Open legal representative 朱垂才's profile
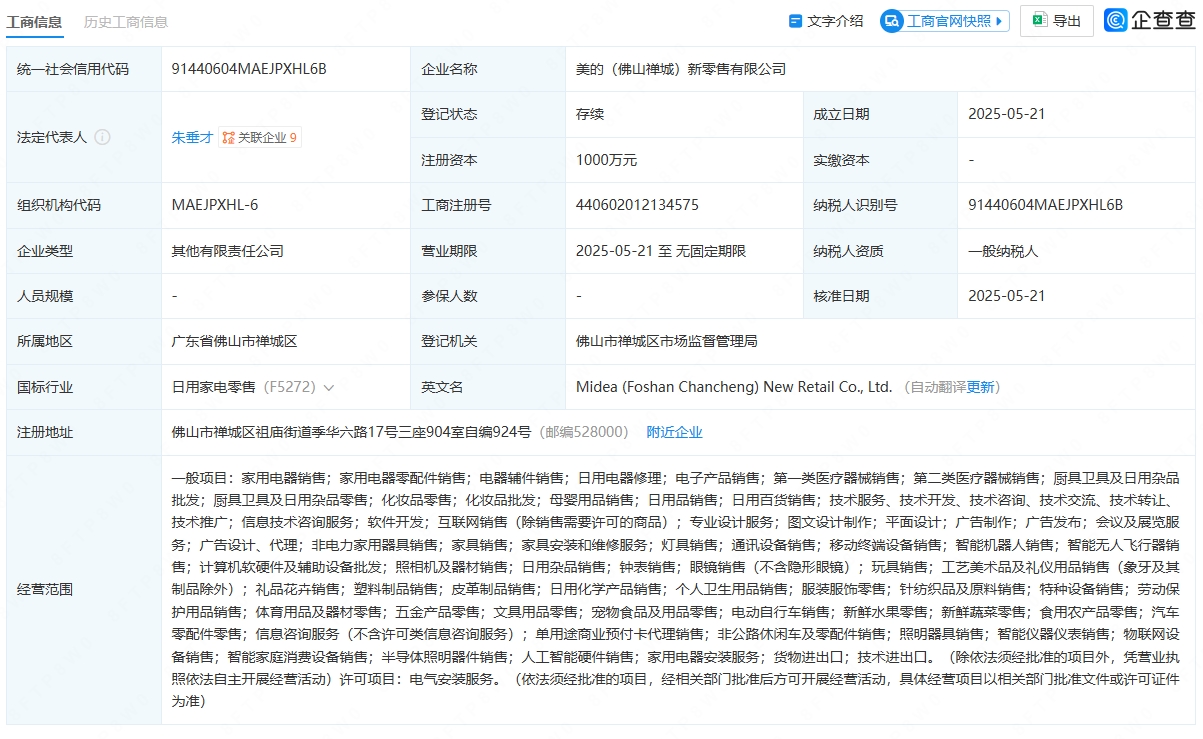Viewport: 1203px width, 739px height. pyautogui.click(x=192, y=138)
